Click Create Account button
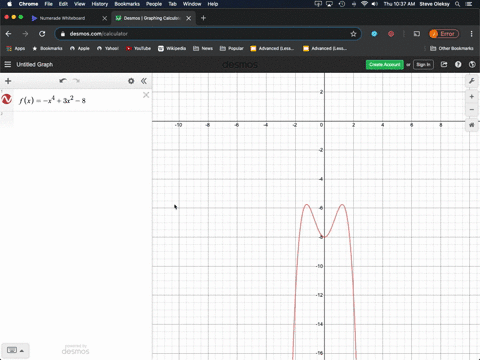 point(385,64)
